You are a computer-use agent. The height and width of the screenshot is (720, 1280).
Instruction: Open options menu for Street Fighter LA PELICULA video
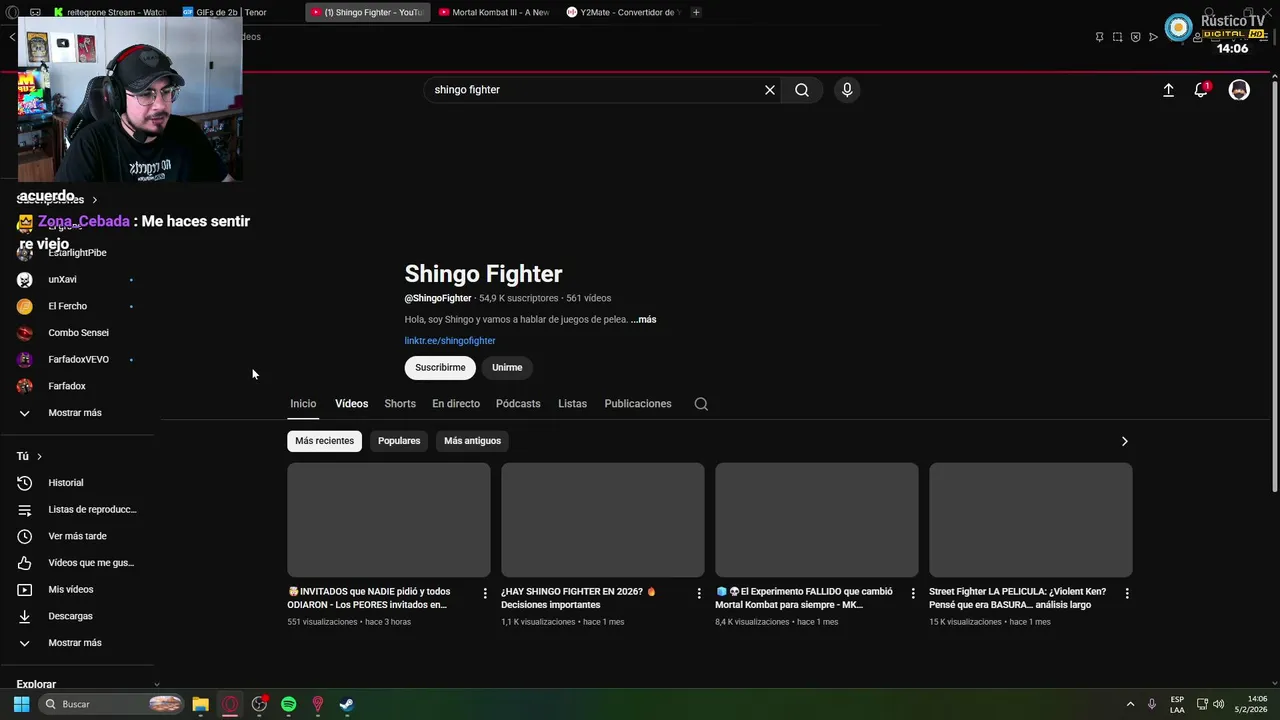click(x=1127, y=593)
